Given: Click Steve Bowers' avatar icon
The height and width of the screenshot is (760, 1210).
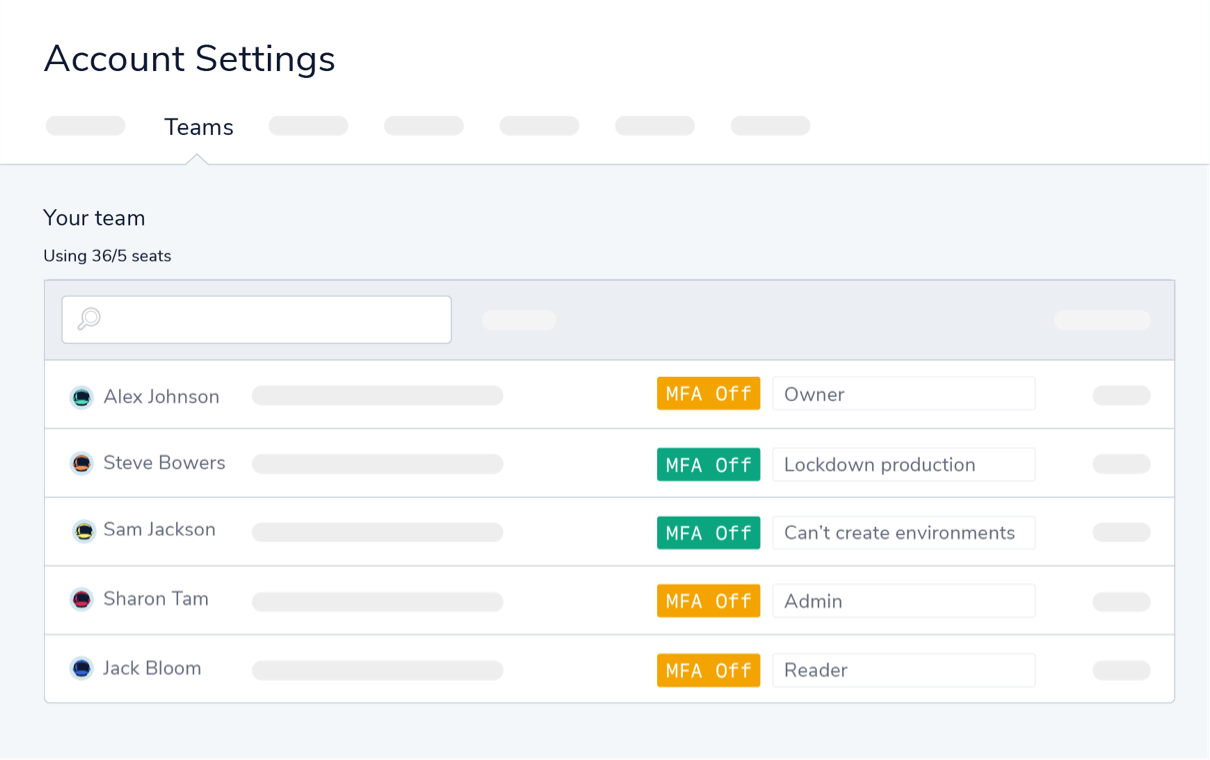Looking at the screenshot, I should 81,463.
